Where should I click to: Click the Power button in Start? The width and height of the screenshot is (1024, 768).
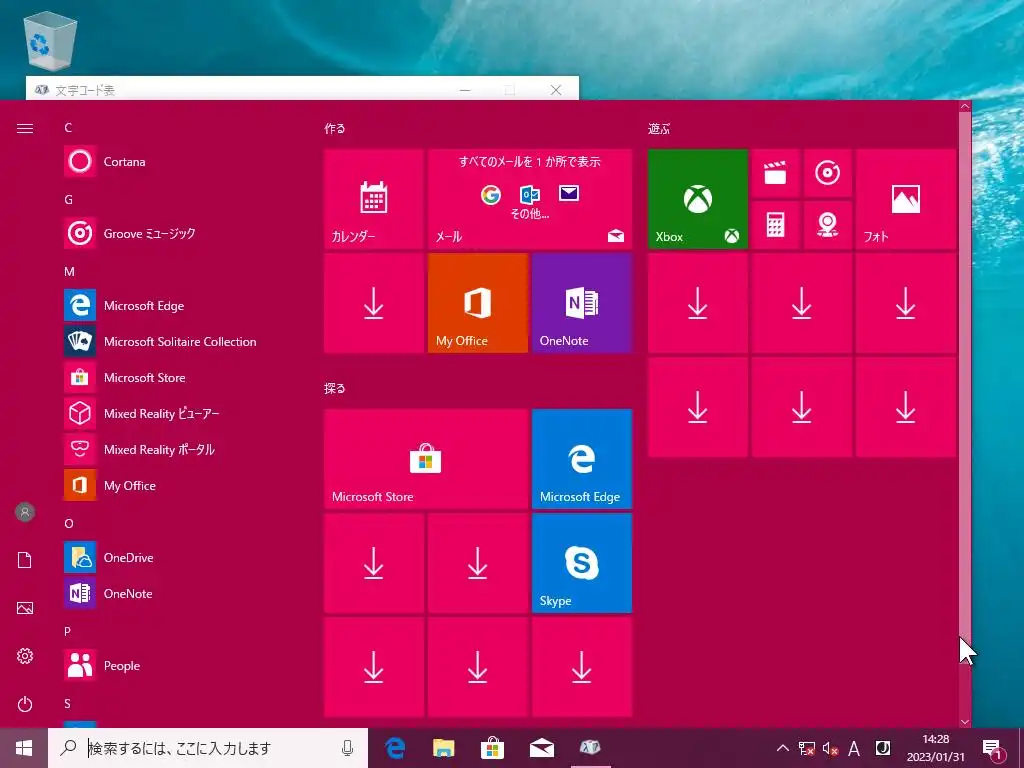coord(25,704)
